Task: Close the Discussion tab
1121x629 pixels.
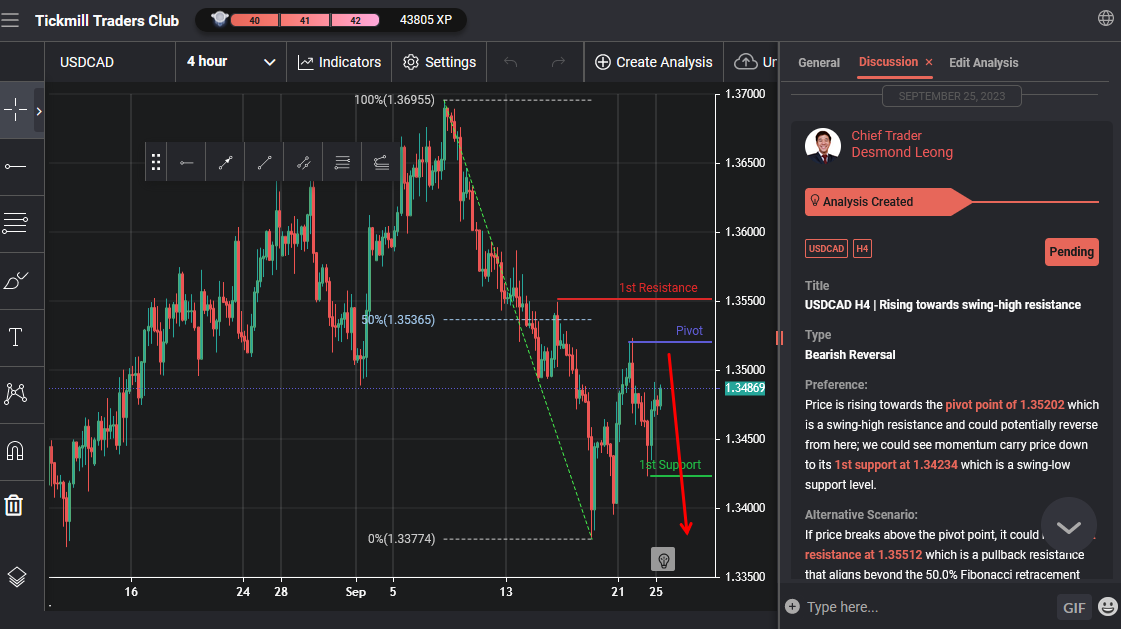Action: [929, 62]
